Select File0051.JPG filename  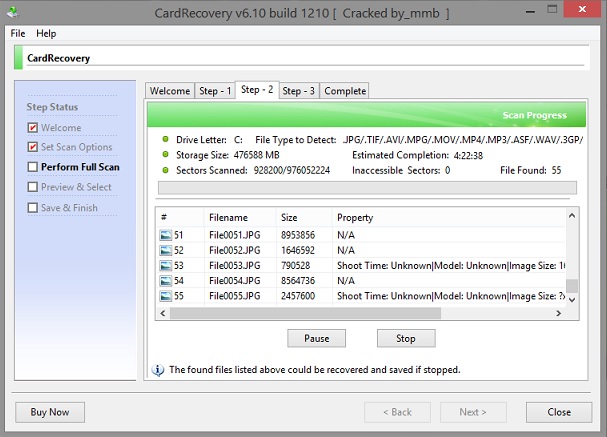[x=235, y=235]
